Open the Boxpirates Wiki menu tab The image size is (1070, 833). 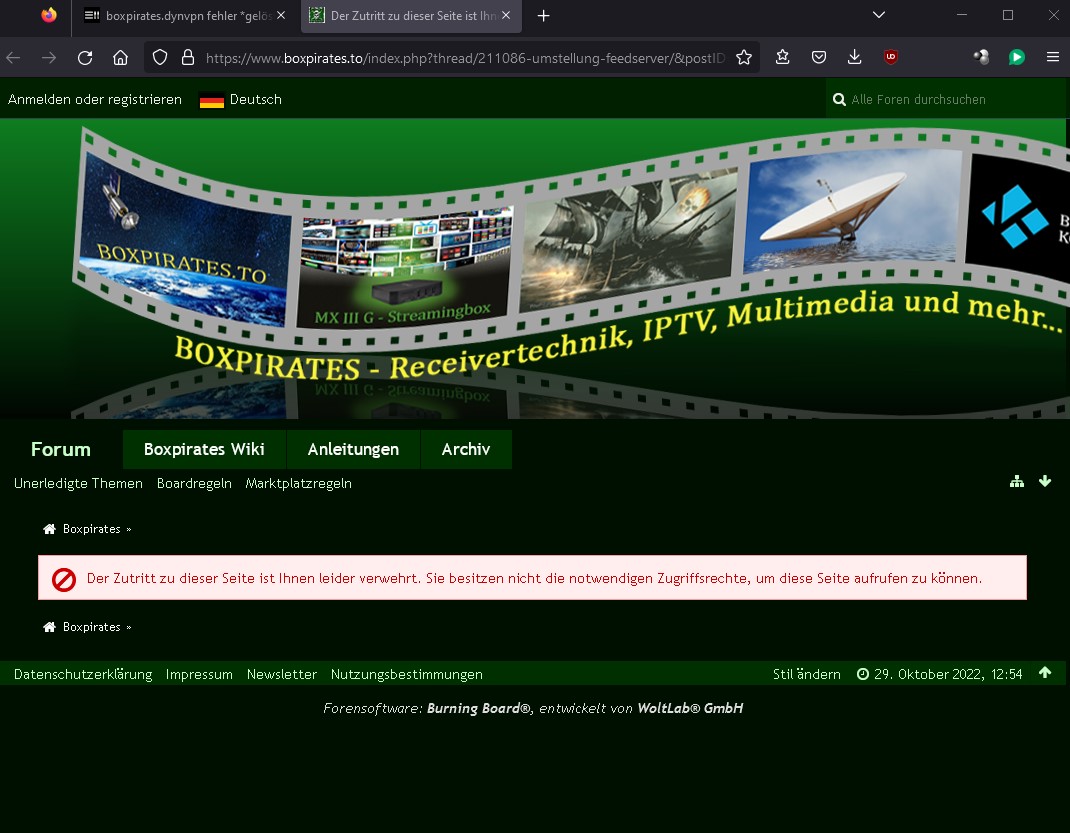tap(204, 450)
